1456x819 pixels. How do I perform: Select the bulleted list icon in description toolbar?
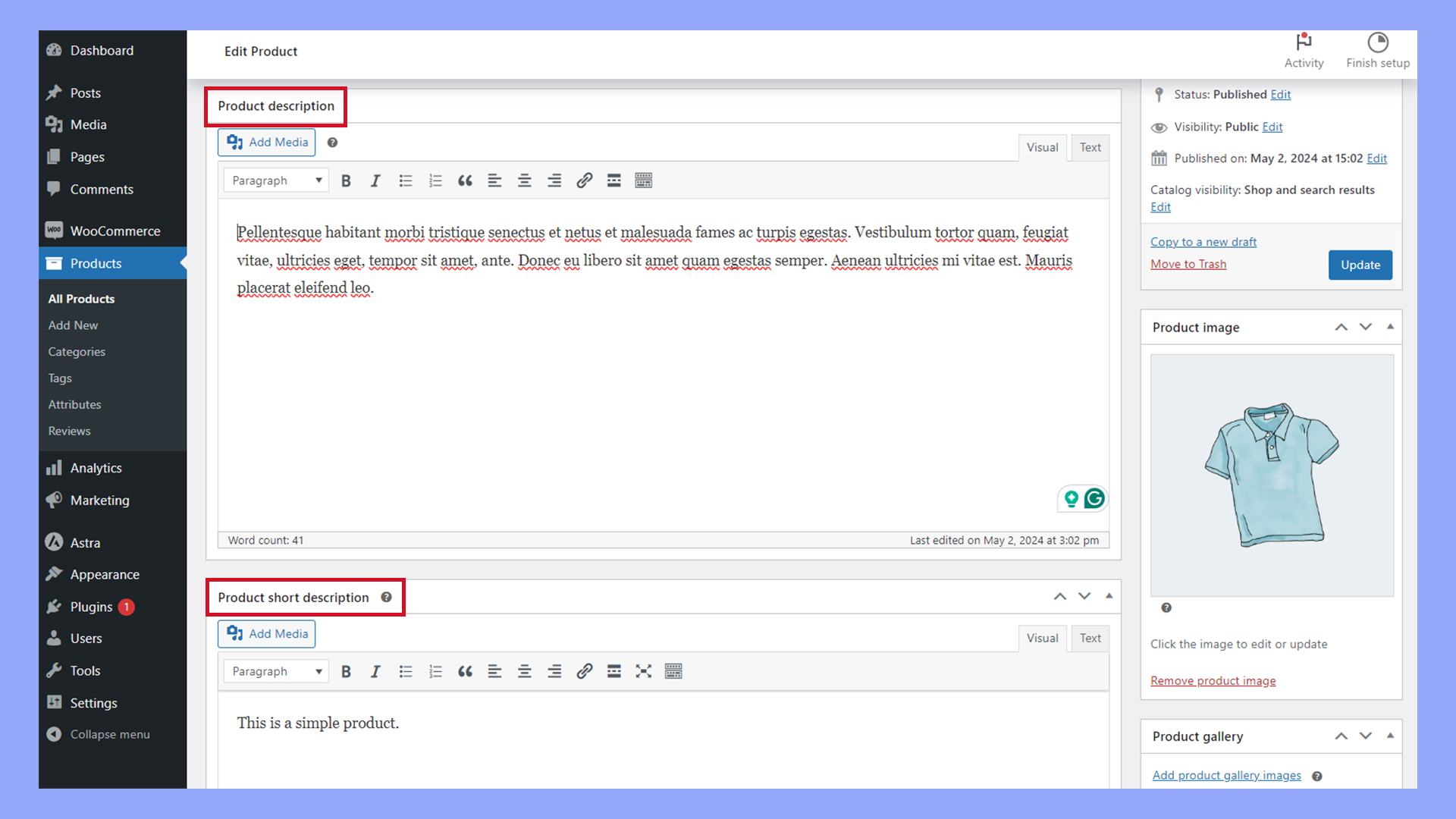coord(406,180)
